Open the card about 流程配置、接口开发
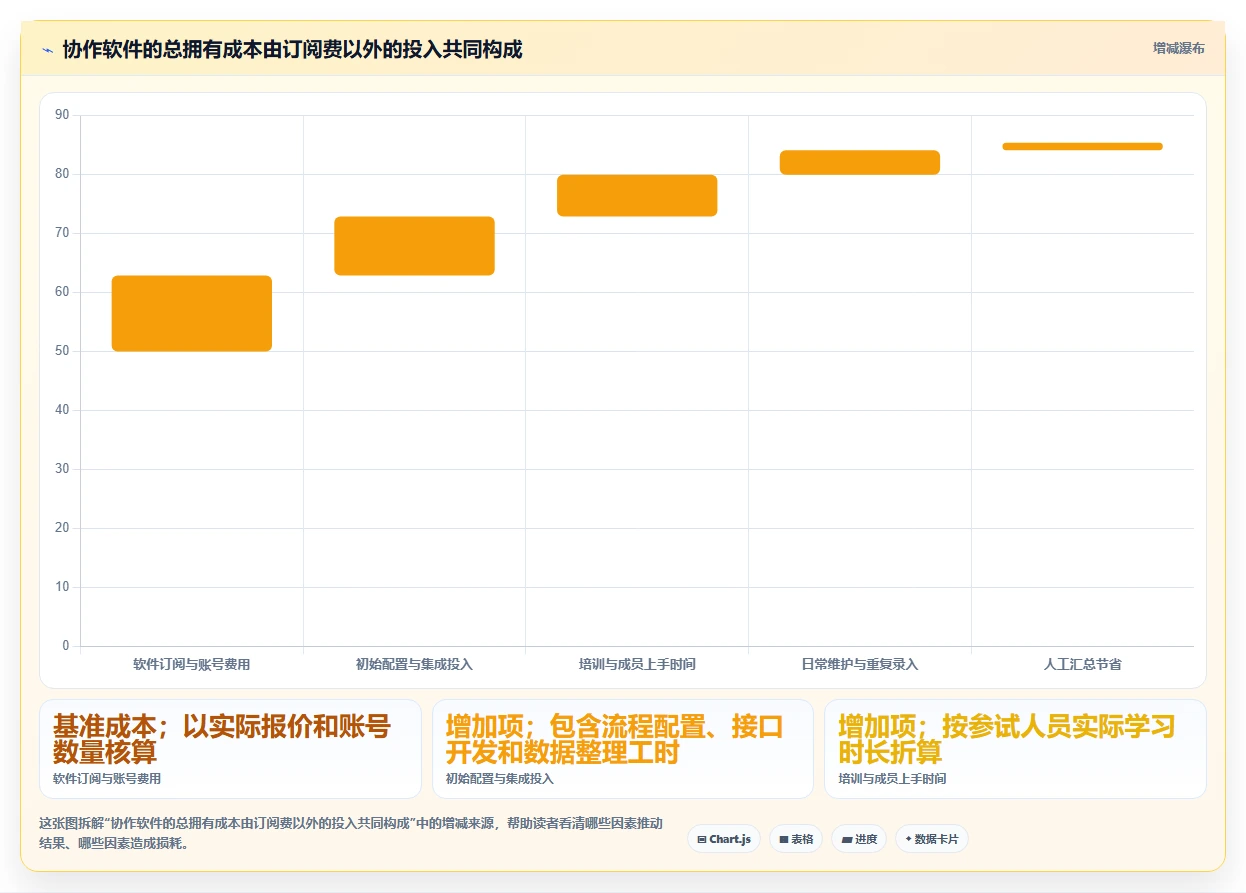This screenshot has width=1246, height=893. [622, 749]
